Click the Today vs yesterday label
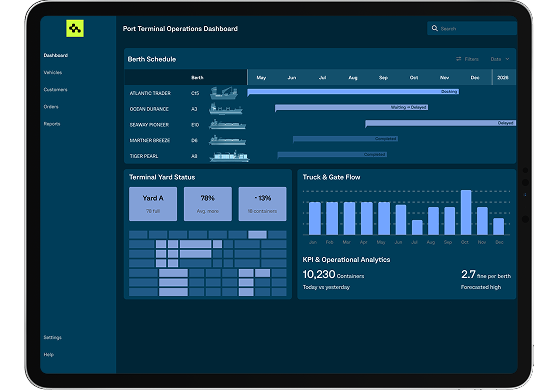Screen dimensions: 560x391 pos(326,287)
